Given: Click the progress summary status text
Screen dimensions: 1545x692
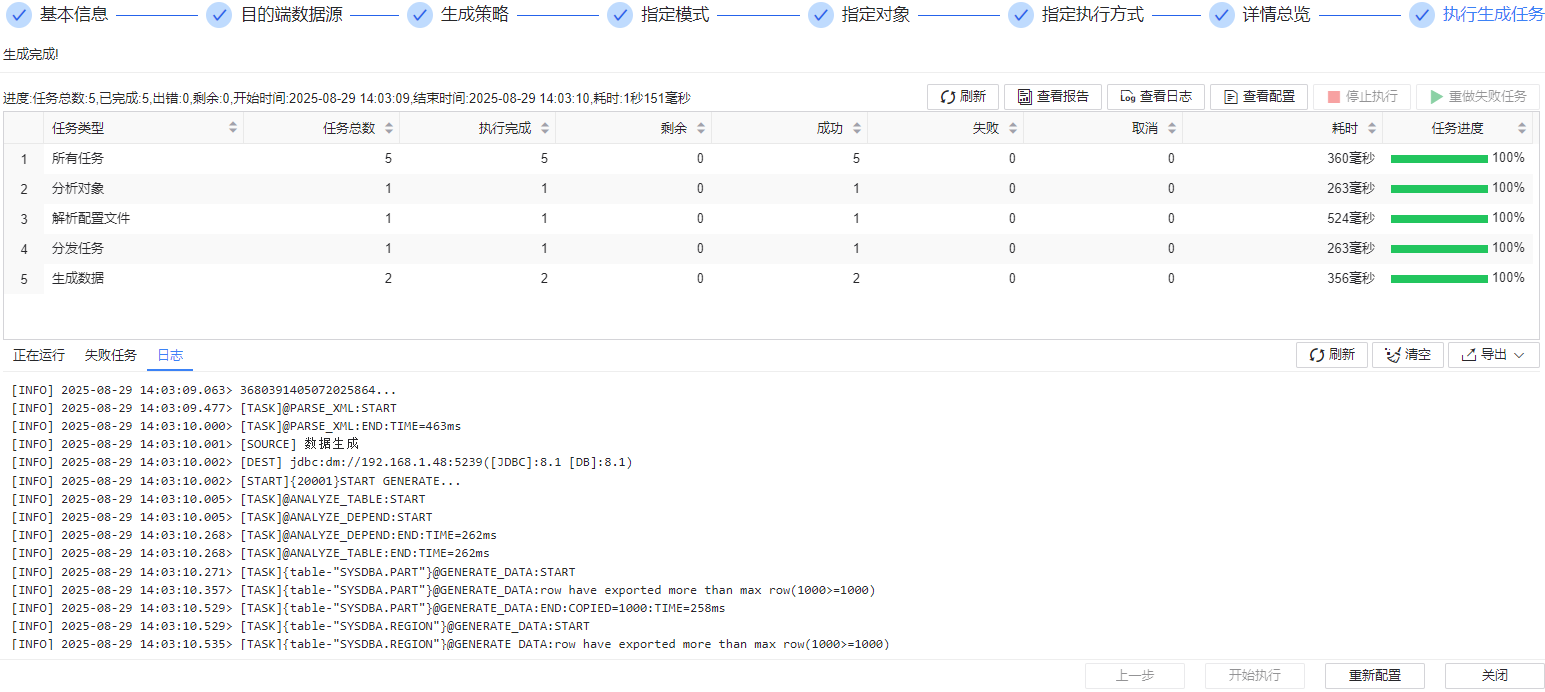Looking at the screenshot, I should (x=347, y=98).
